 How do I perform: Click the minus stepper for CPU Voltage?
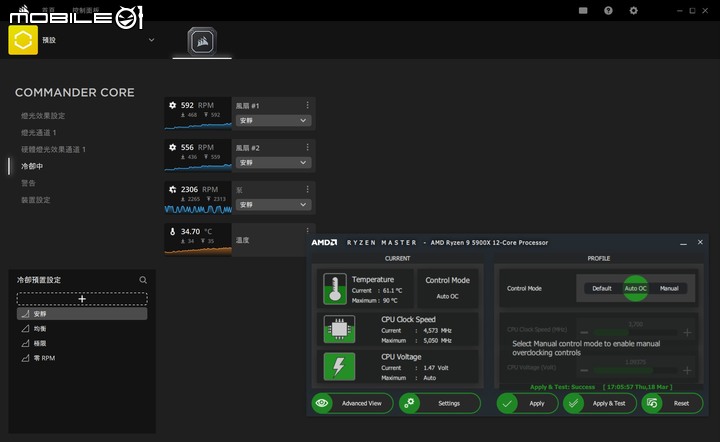[x=584, y=370]
